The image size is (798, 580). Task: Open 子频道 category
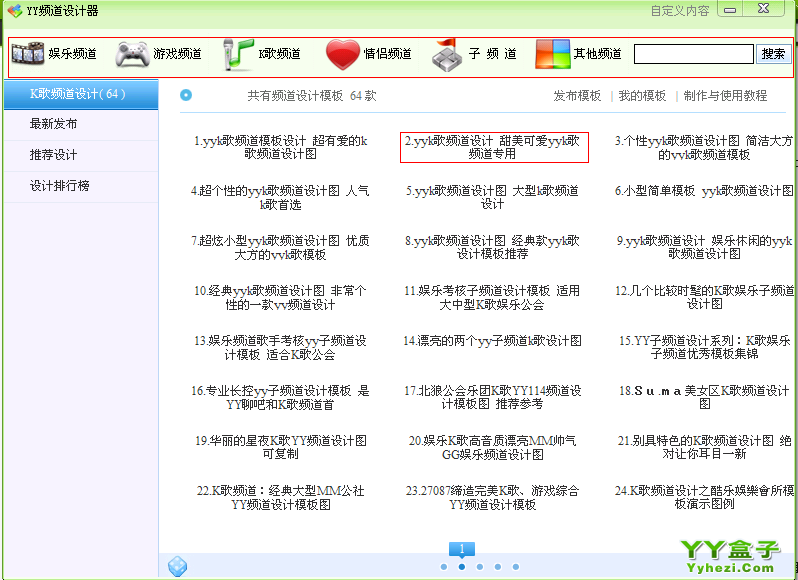point(492,53)
